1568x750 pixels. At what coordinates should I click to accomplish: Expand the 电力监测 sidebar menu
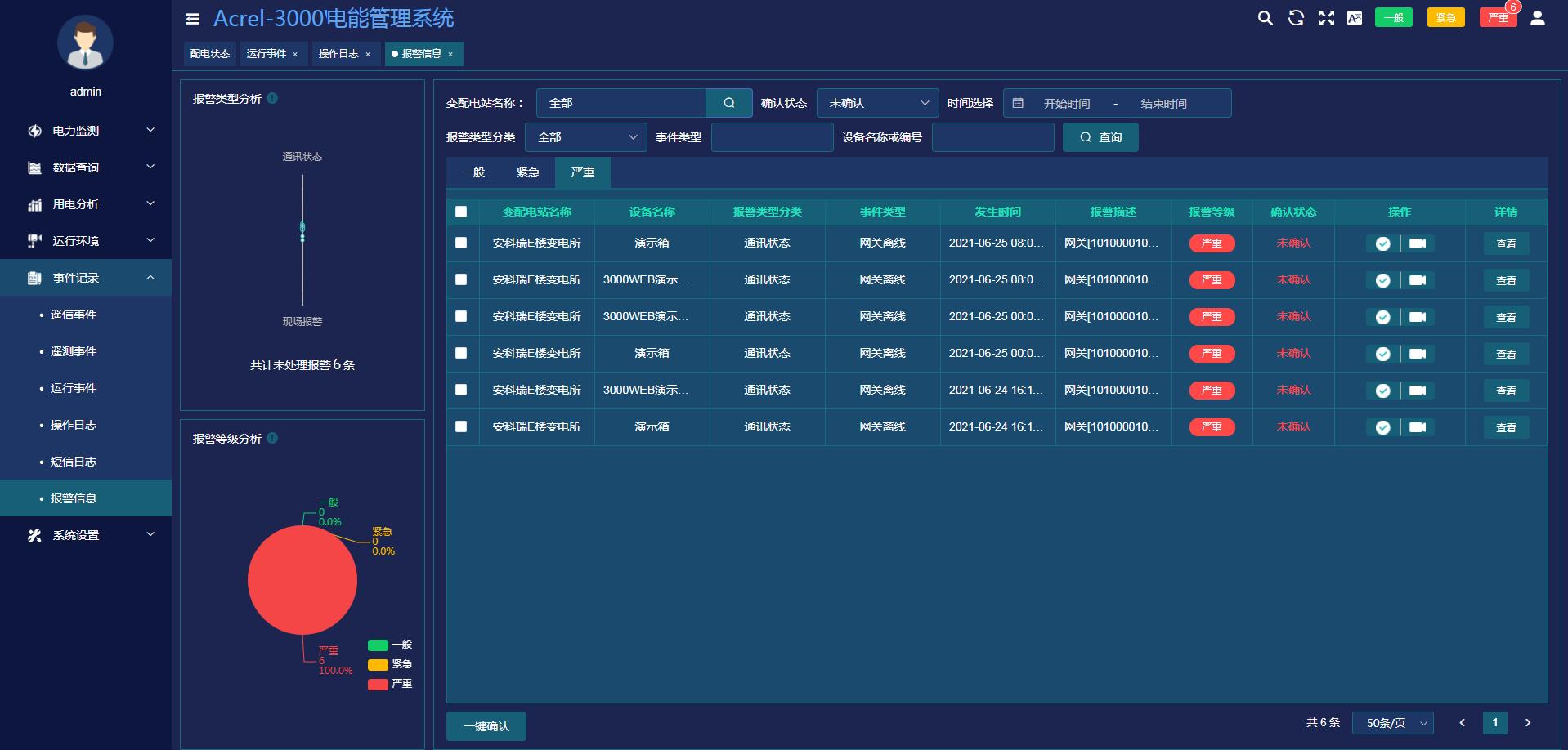[86, 131]
